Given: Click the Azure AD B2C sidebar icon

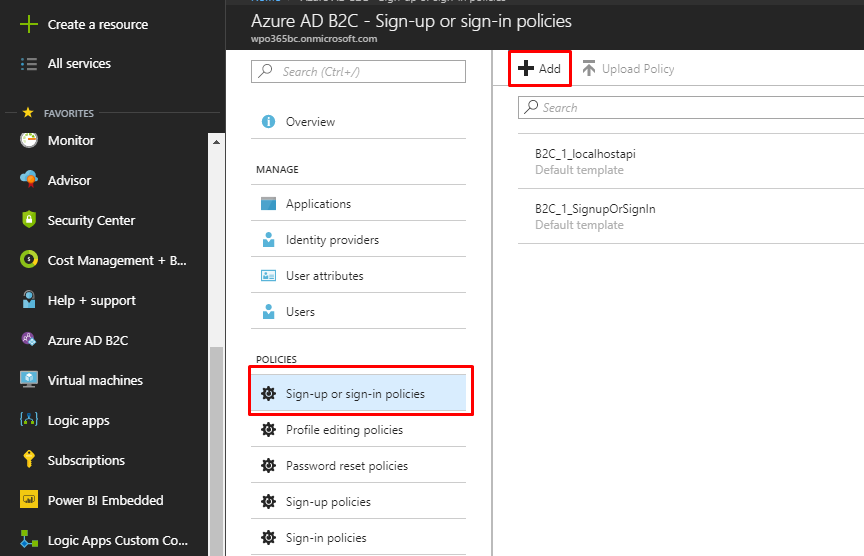Looking at the screenshot, I should [29, 339].
